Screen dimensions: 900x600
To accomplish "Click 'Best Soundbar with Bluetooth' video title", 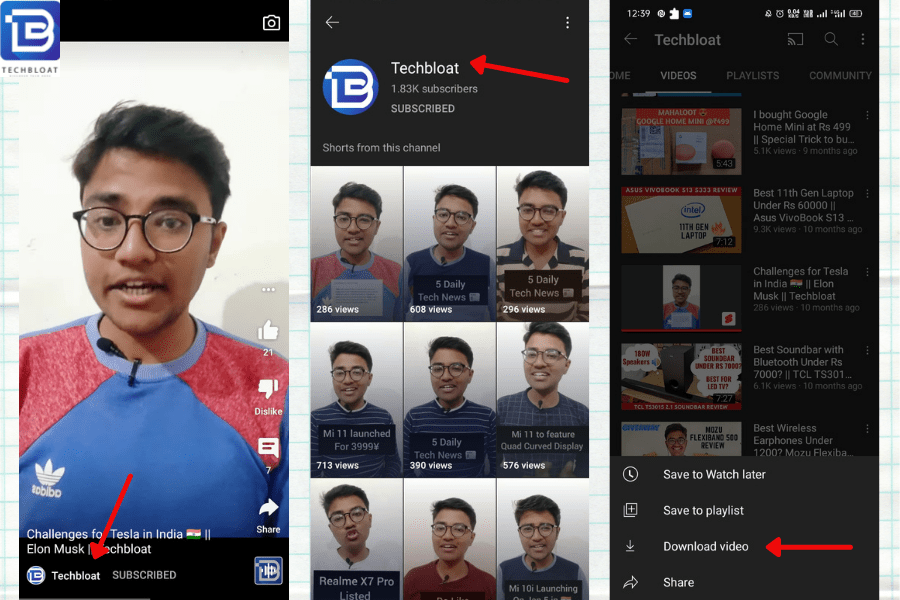I will tap(802, 362).
